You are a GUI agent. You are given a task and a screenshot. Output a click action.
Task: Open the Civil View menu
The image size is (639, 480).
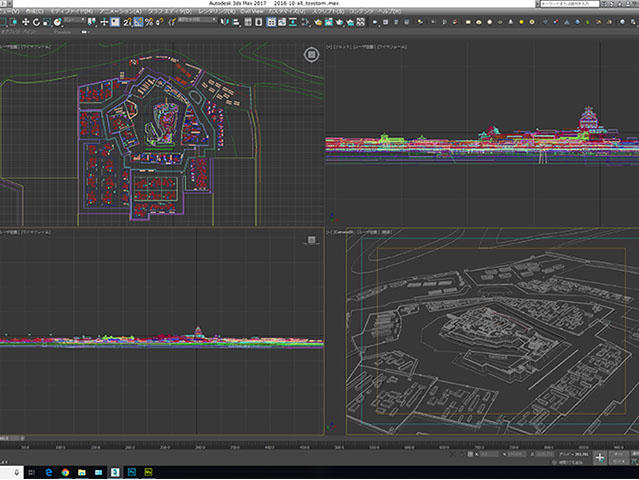click(x=250, y=12)
